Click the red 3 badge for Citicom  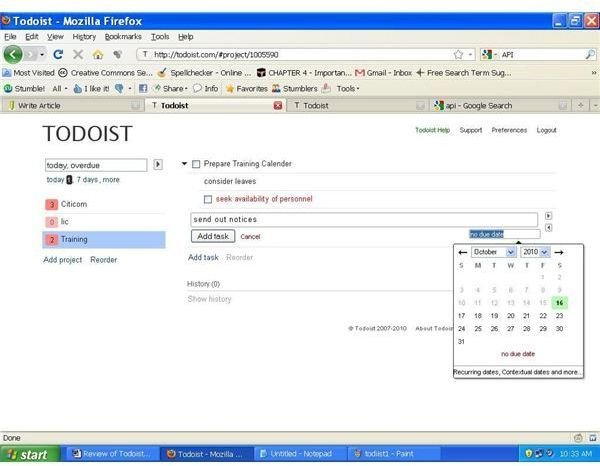tap(51, 204)
